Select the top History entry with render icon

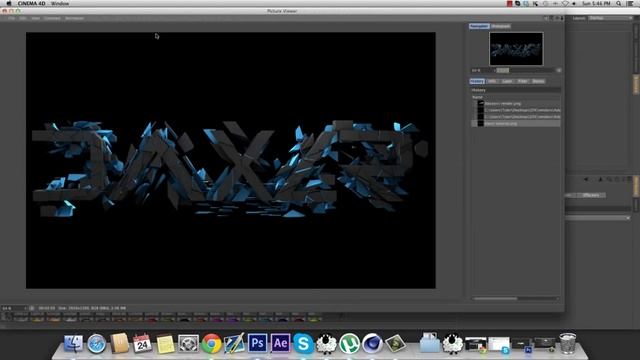(516, 104)
